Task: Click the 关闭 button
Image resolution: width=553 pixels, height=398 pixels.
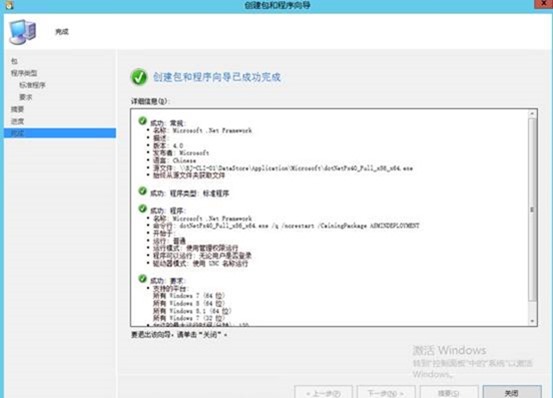Action: pos(512,392)
